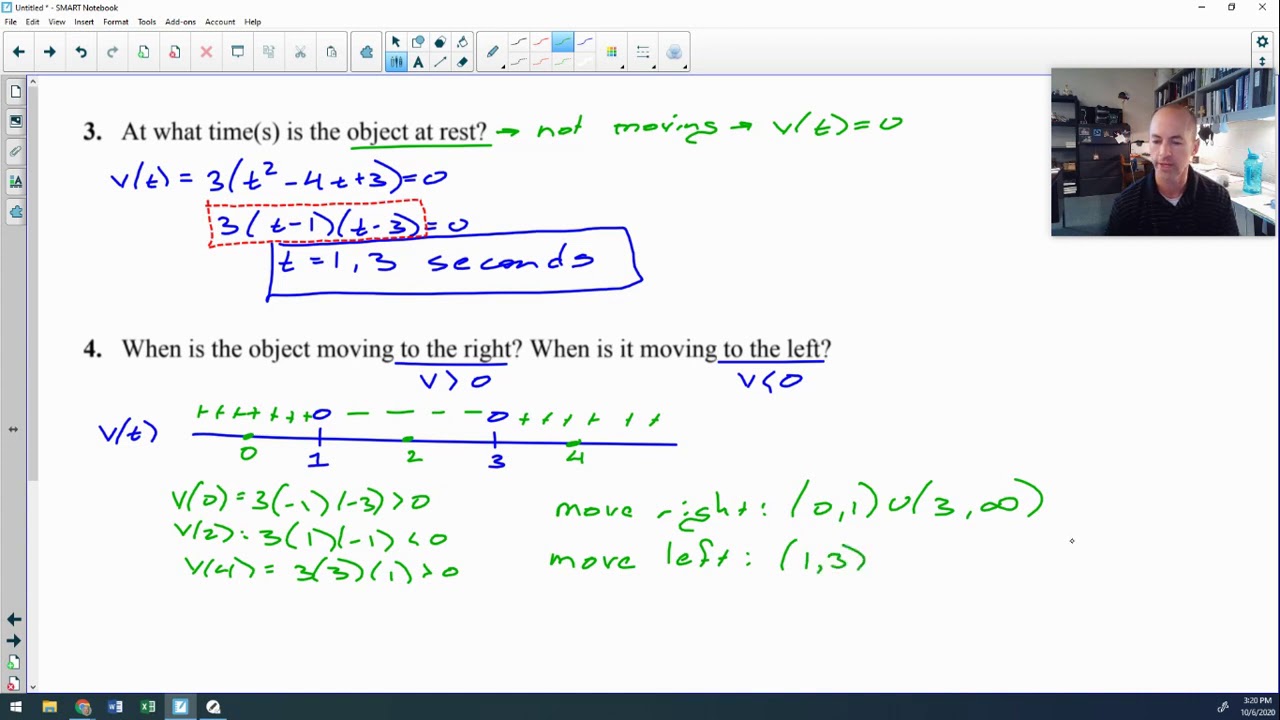Select the Text tool
Image resolution: width=1280 pixels, height=720 pixels.
click(418, 62)
